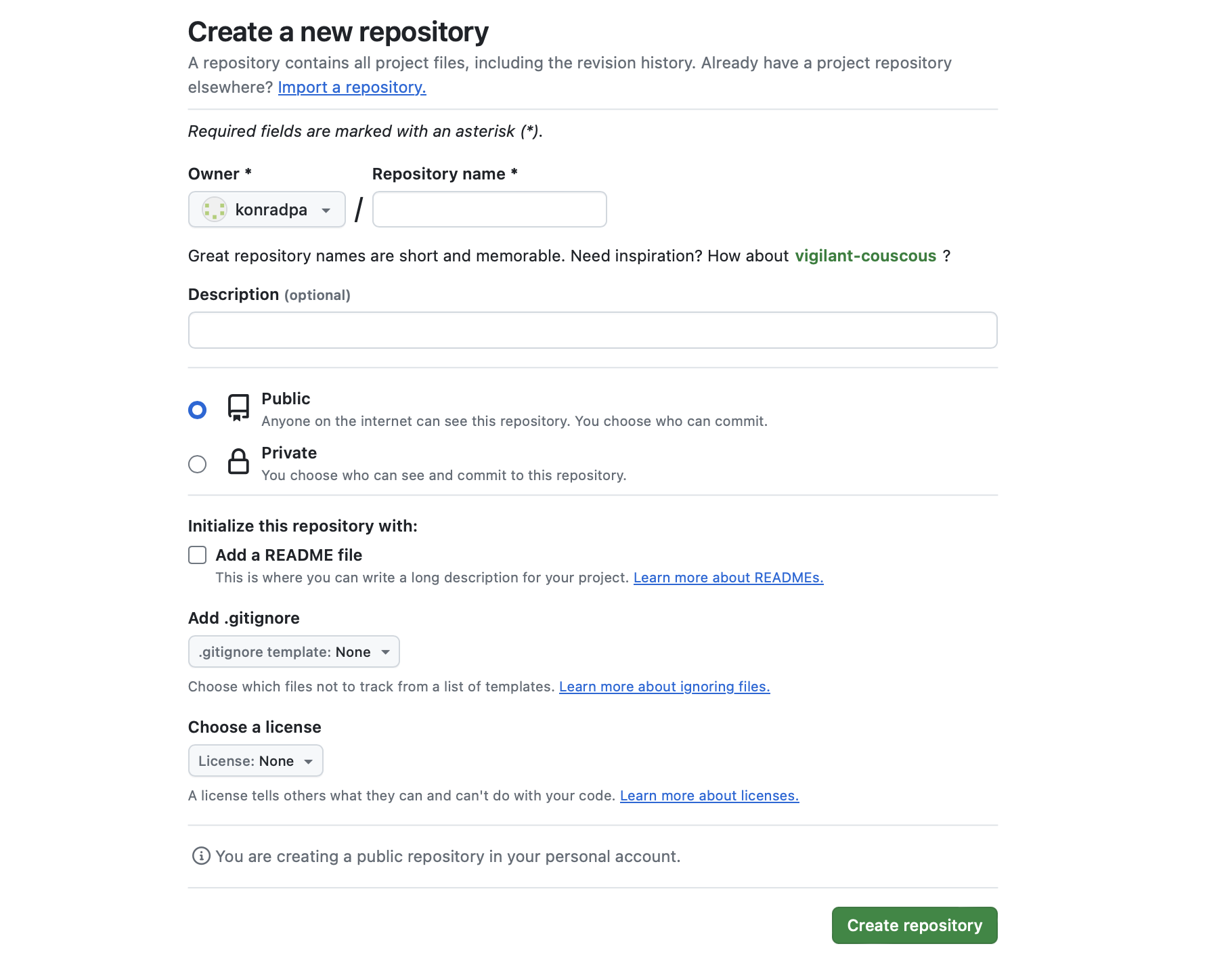Click the Private option label text
Viewport: 1232px width, 967px height.
click(289, 453)
